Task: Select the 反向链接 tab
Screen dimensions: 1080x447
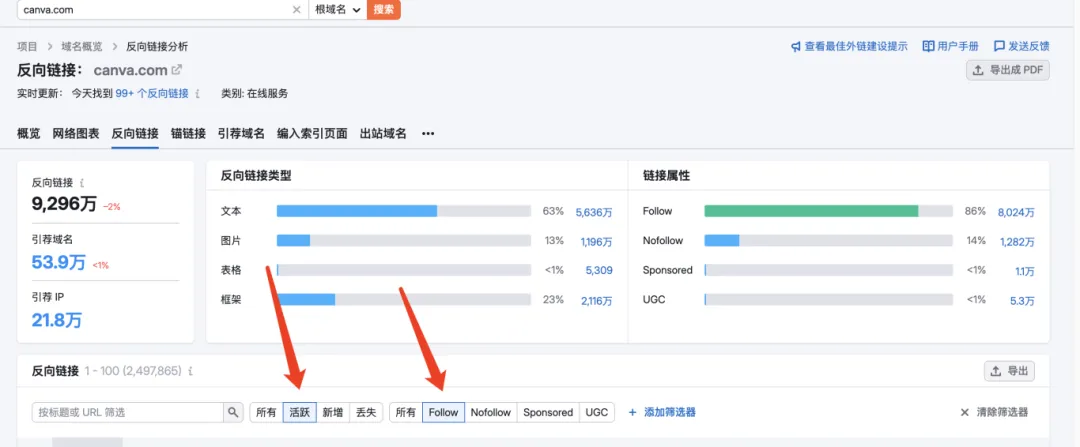Action: tap(135, 134)
